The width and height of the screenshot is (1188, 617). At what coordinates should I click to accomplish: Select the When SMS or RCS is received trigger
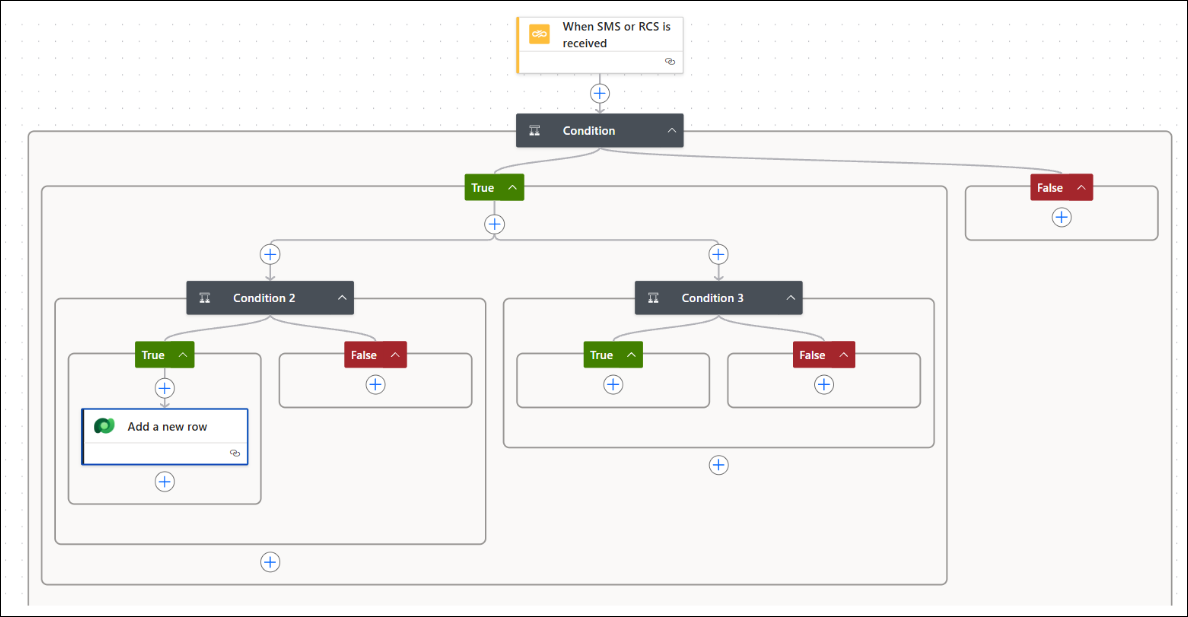pos(599,45)
